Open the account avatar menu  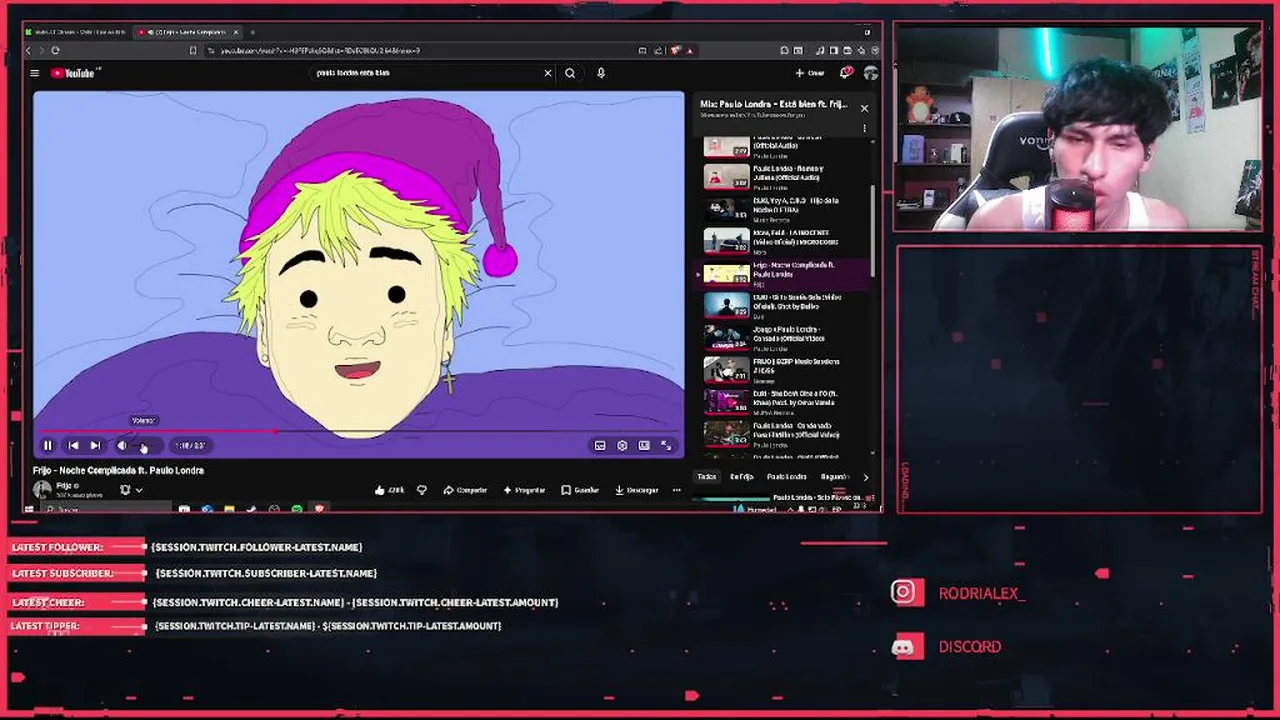871,73
